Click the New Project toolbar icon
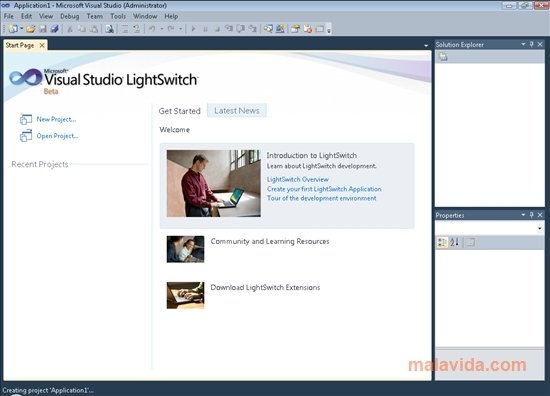Image resolution: width=550 pixels, height=396 pixels. coord(13,29)
